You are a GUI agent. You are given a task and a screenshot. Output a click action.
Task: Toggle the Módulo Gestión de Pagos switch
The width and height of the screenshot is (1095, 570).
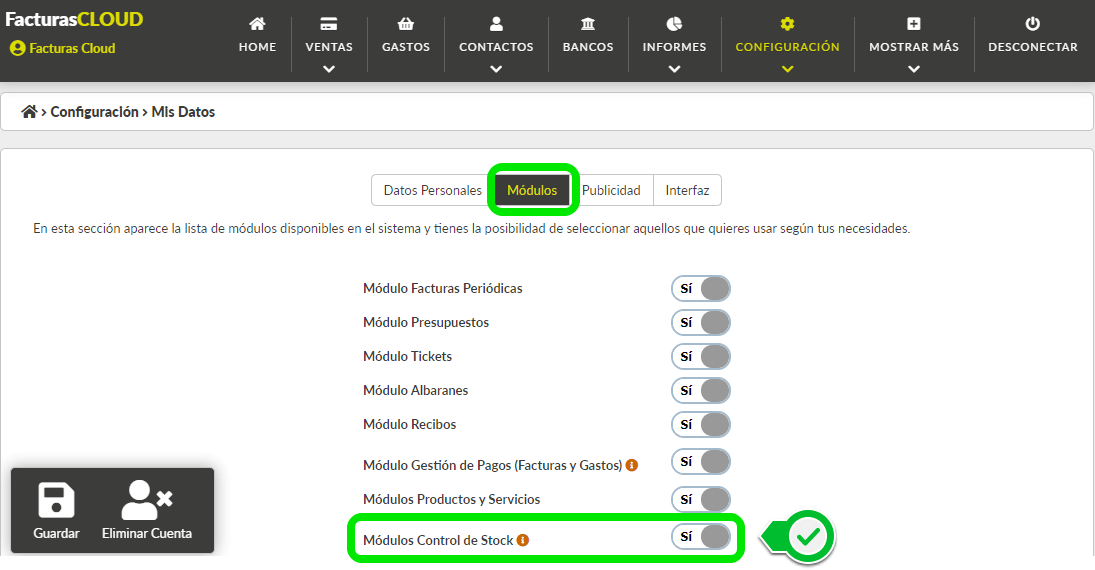coord(701,462)
